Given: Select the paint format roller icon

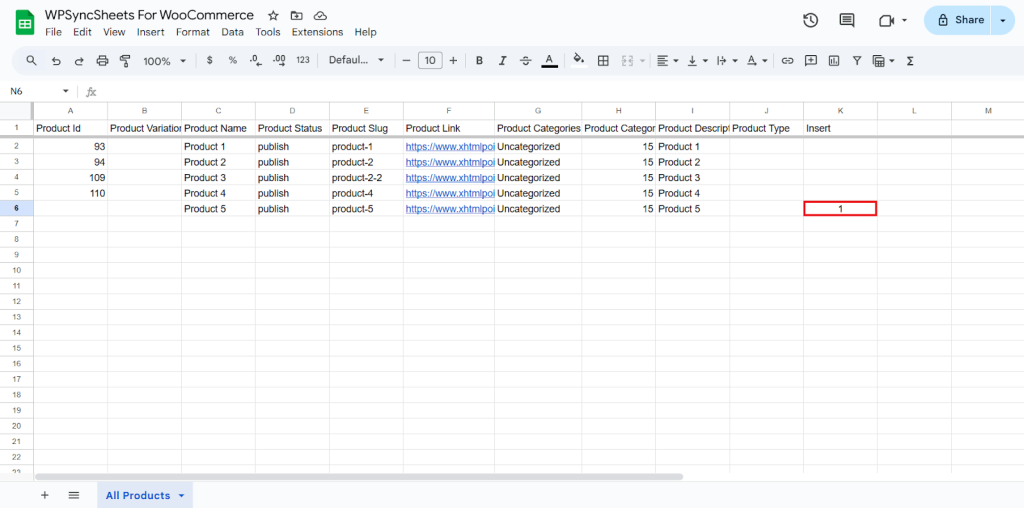Looking at the screenshot, I should [x=125, y=61].
